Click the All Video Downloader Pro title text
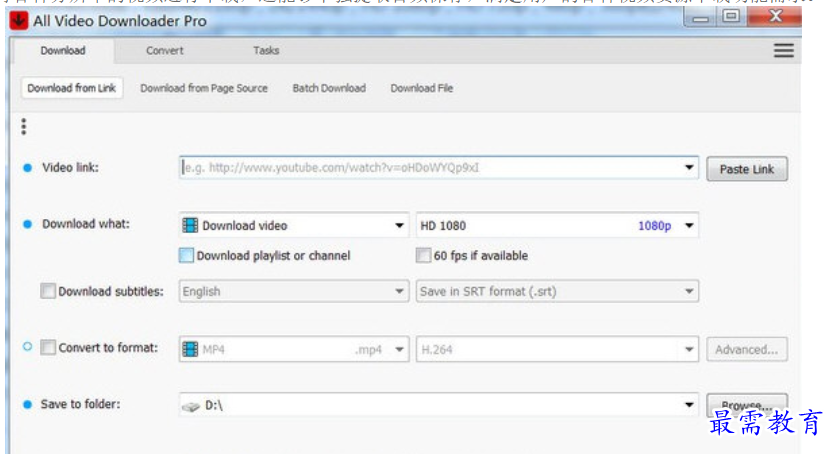831x454 pixels. 120,21
